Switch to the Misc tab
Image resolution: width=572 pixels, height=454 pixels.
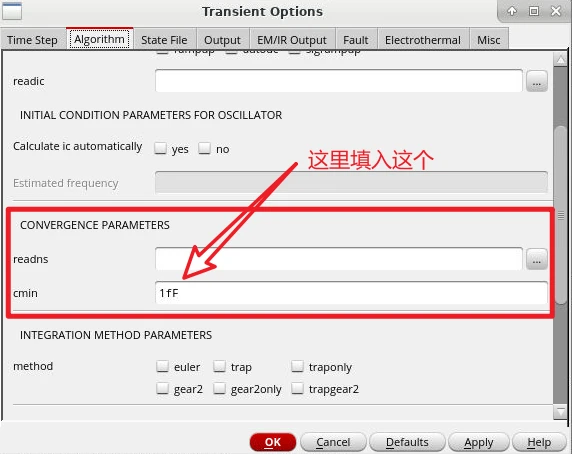point(488,40)
